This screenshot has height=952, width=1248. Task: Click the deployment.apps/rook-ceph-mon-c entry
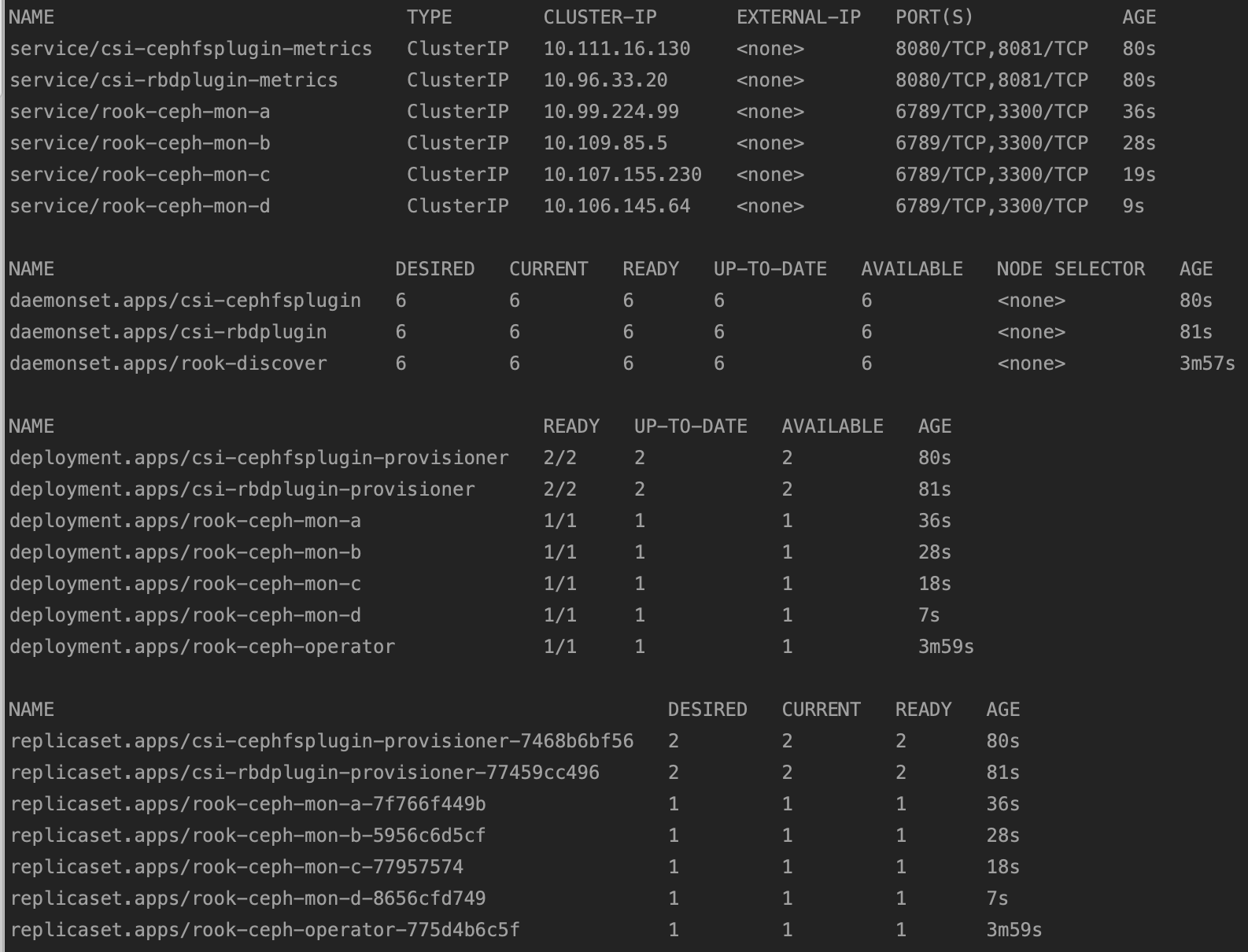(x=185, y=584)
